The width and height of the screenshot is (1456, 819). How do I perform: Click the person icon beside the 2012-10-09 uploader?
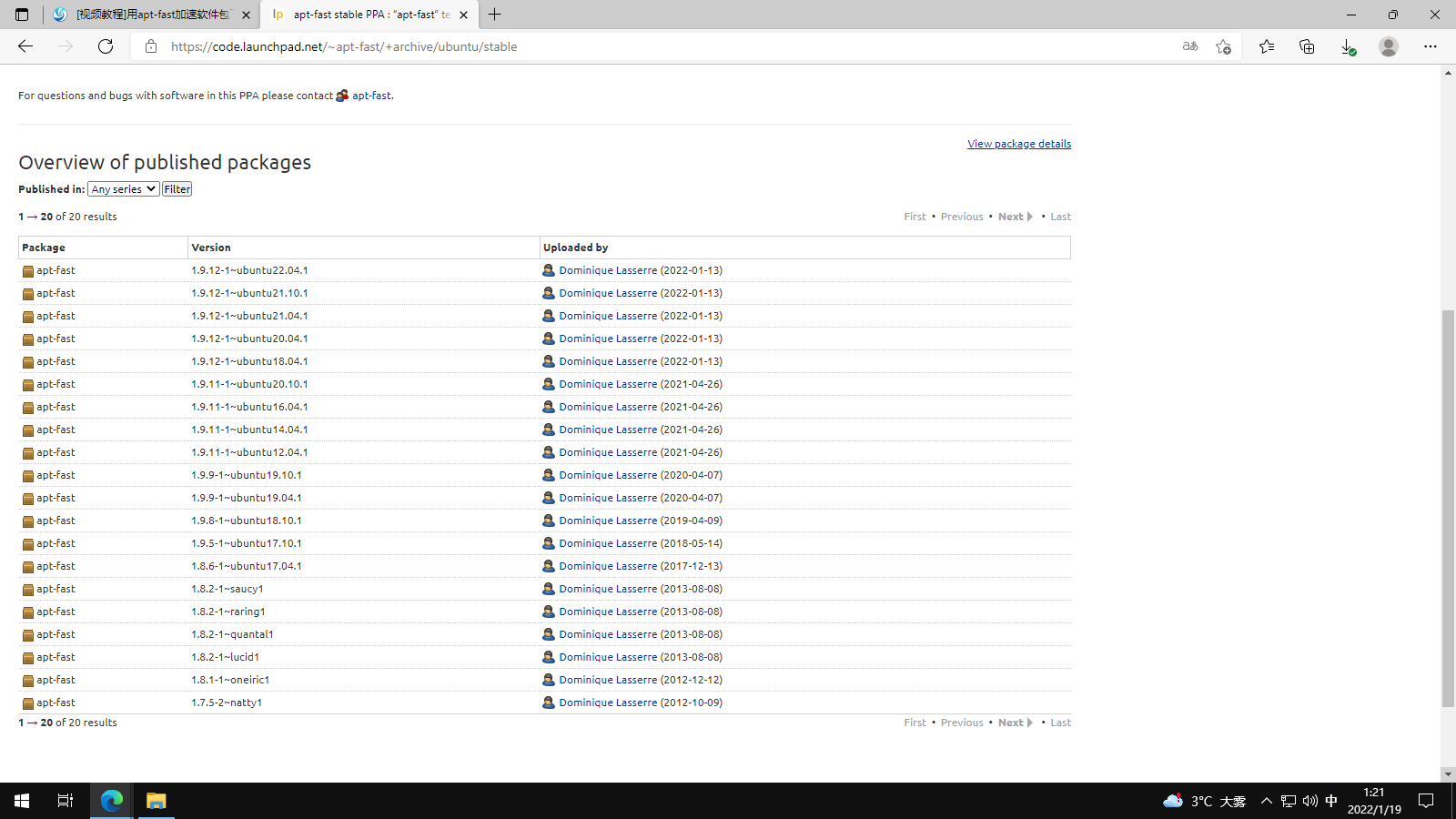coord(549,703)
